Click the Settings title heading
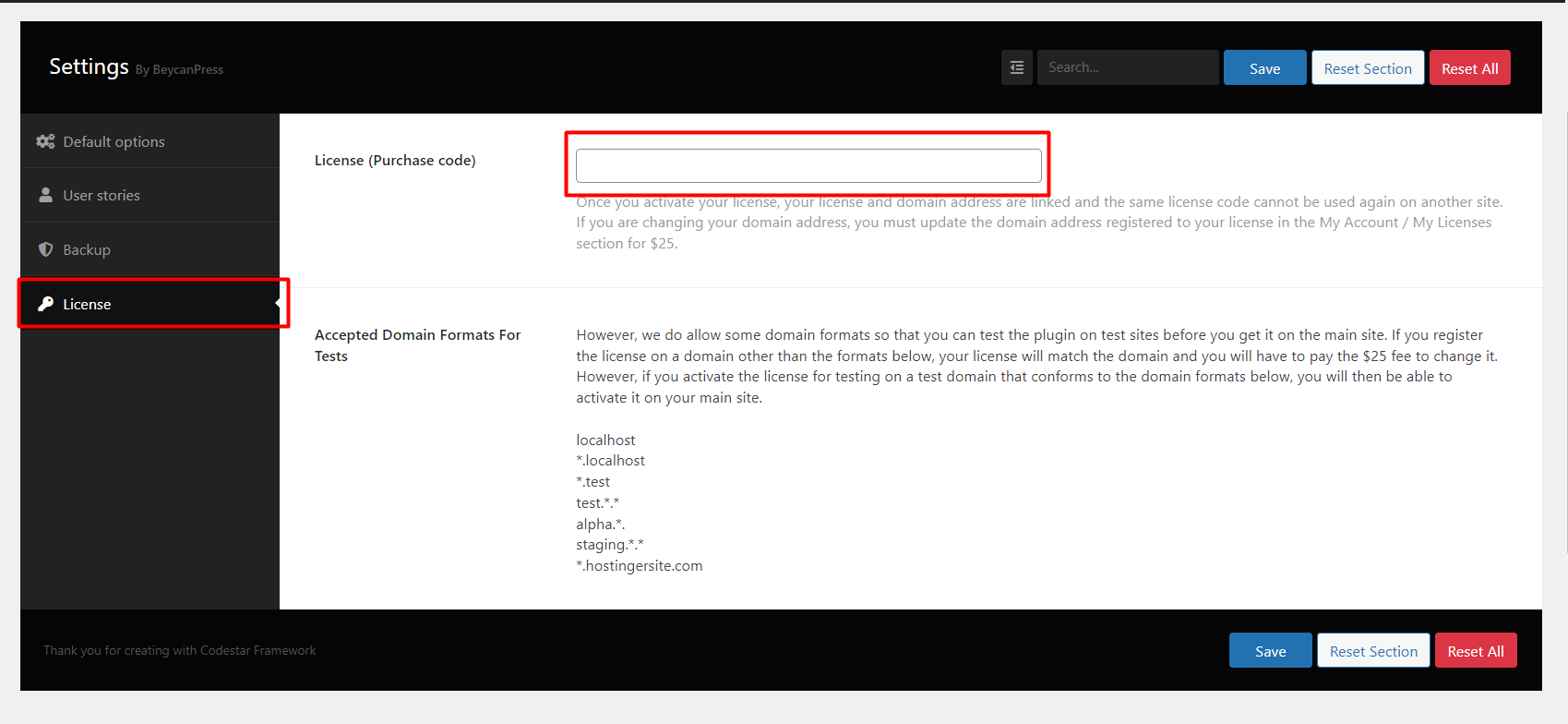This screenshot has height=724, width=1568. [x=89, y=66]
